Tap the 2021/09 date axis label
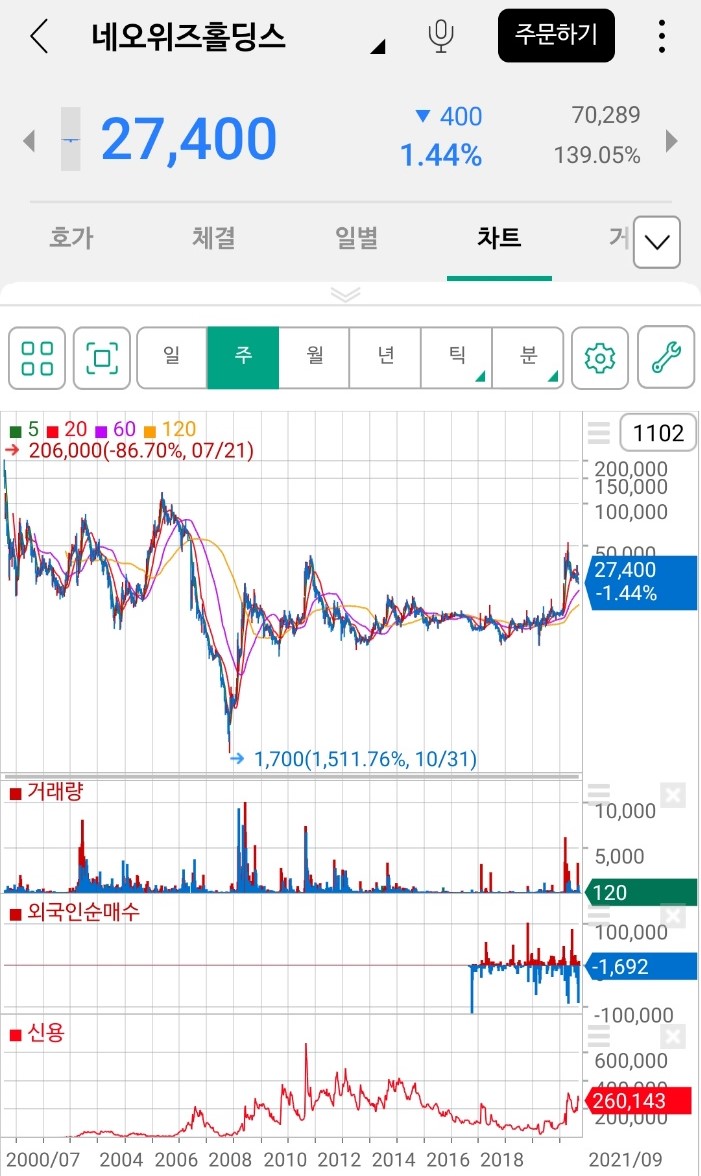Viewport: 701px width, 1176px height. [x=625, y=1160]
